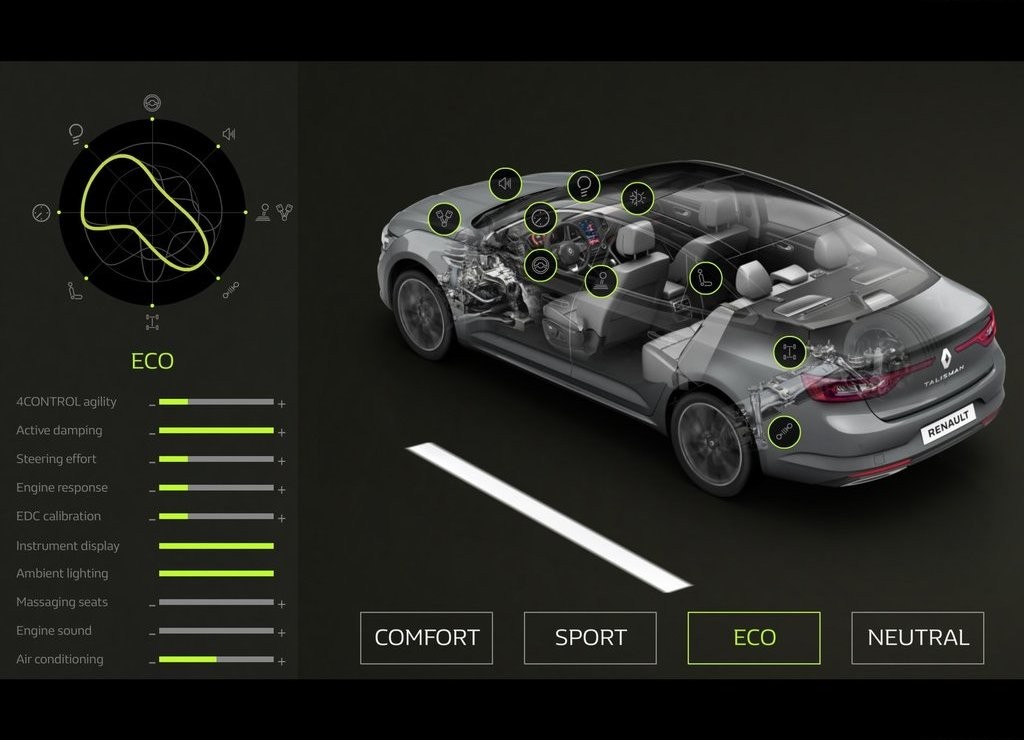Select the engine pistons hotspot on the car hood
This screenshot has height=740, width=1024.
coord(445,218)
